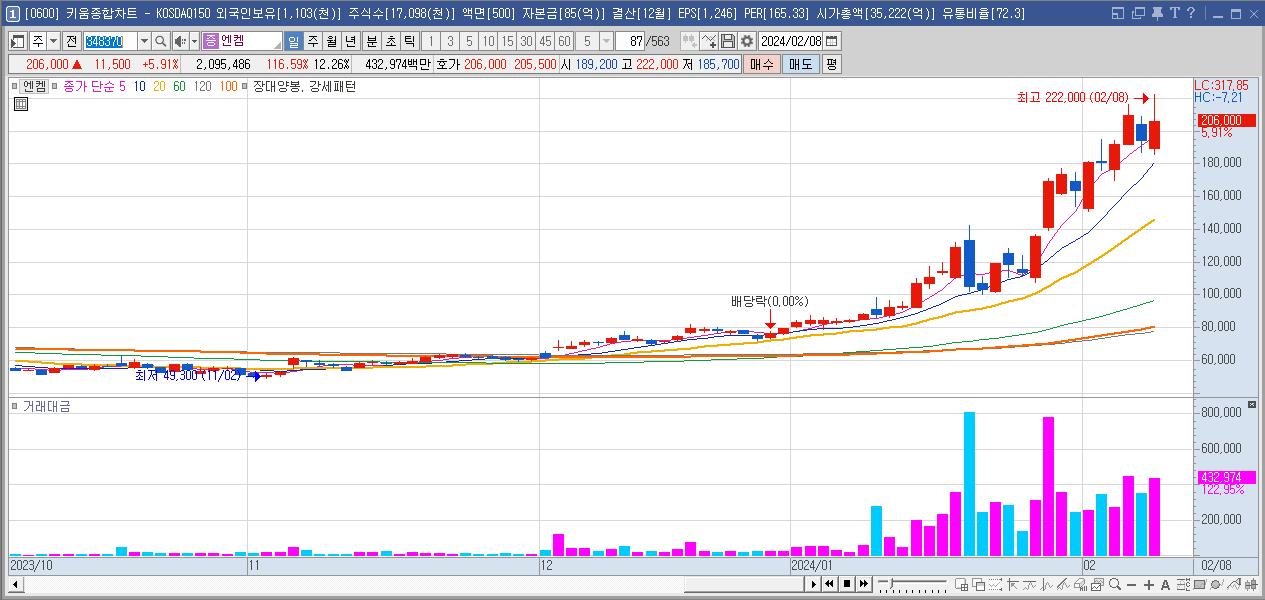Click the scroll-left arrow at chart bottom
The height and width of the screenshot is (600, 1265).
click(x=15, y=584)
